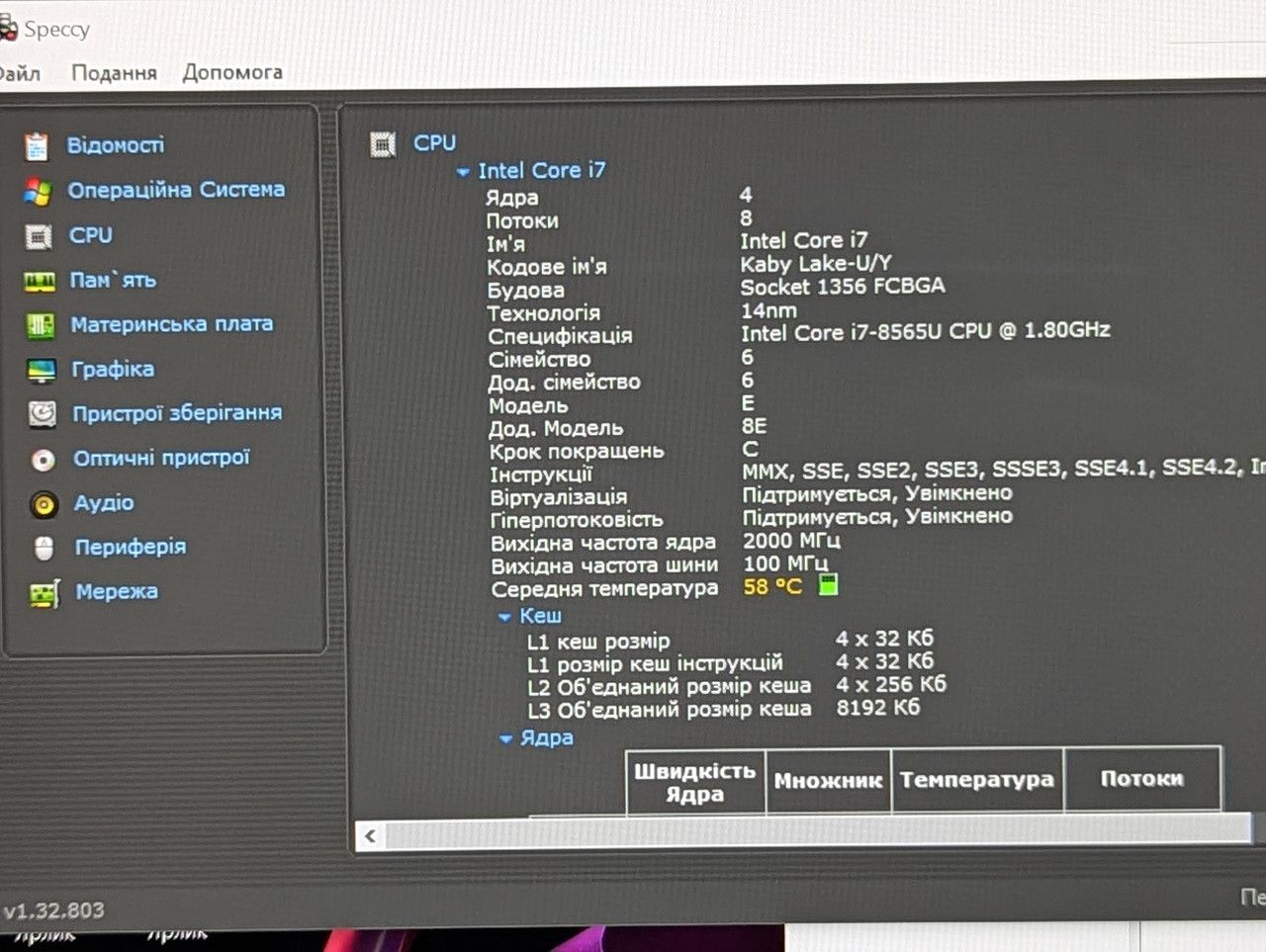Image resolution: width=1266 pixels, height=952 pixels.
Task: Click the Крок покращень row label
Action: click(x=577, y=452)
